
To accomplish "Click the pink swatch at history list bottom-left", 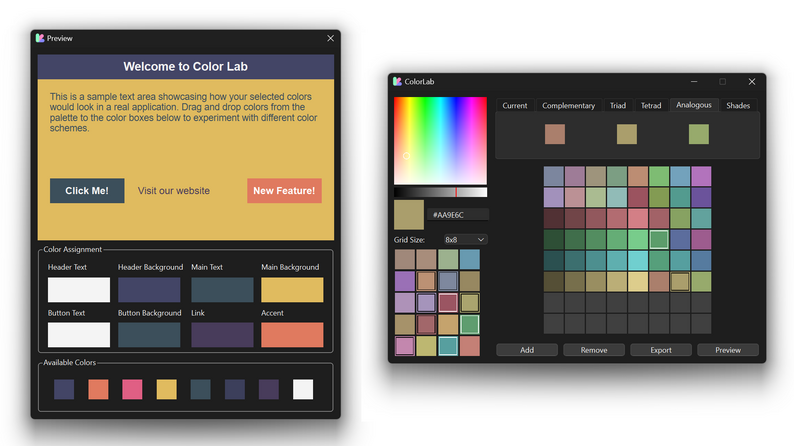I will pos(405,346).
